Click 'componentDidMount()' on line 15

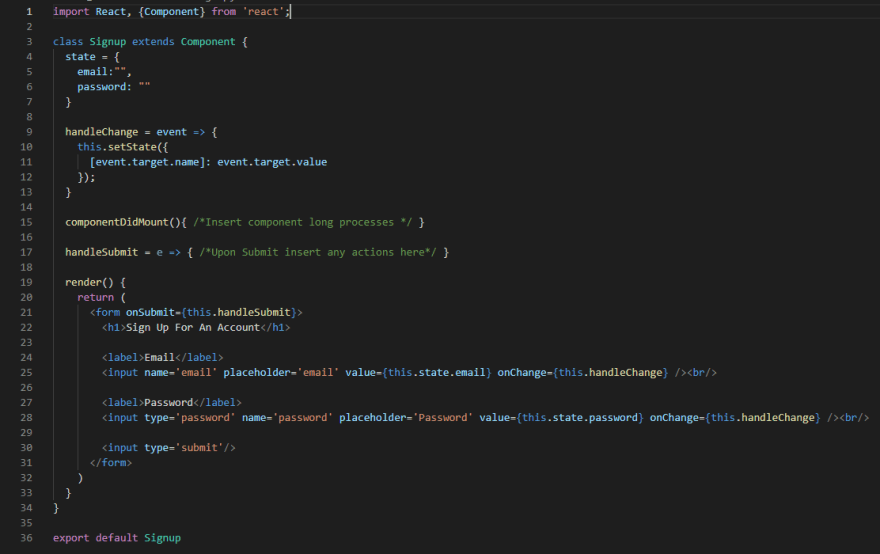(x=123, y=222)
